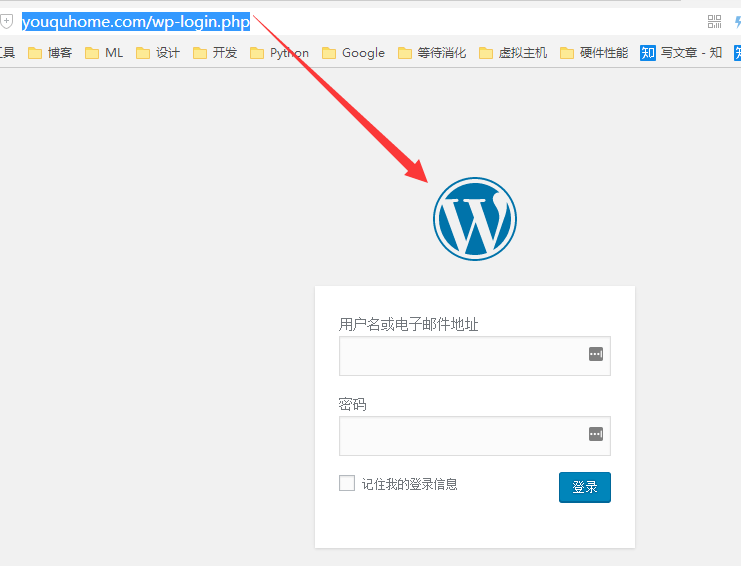This screenshot has height=566, width=741.
Task: Click the 用户名或电子邮件地址 label
Action: (408, 324)
